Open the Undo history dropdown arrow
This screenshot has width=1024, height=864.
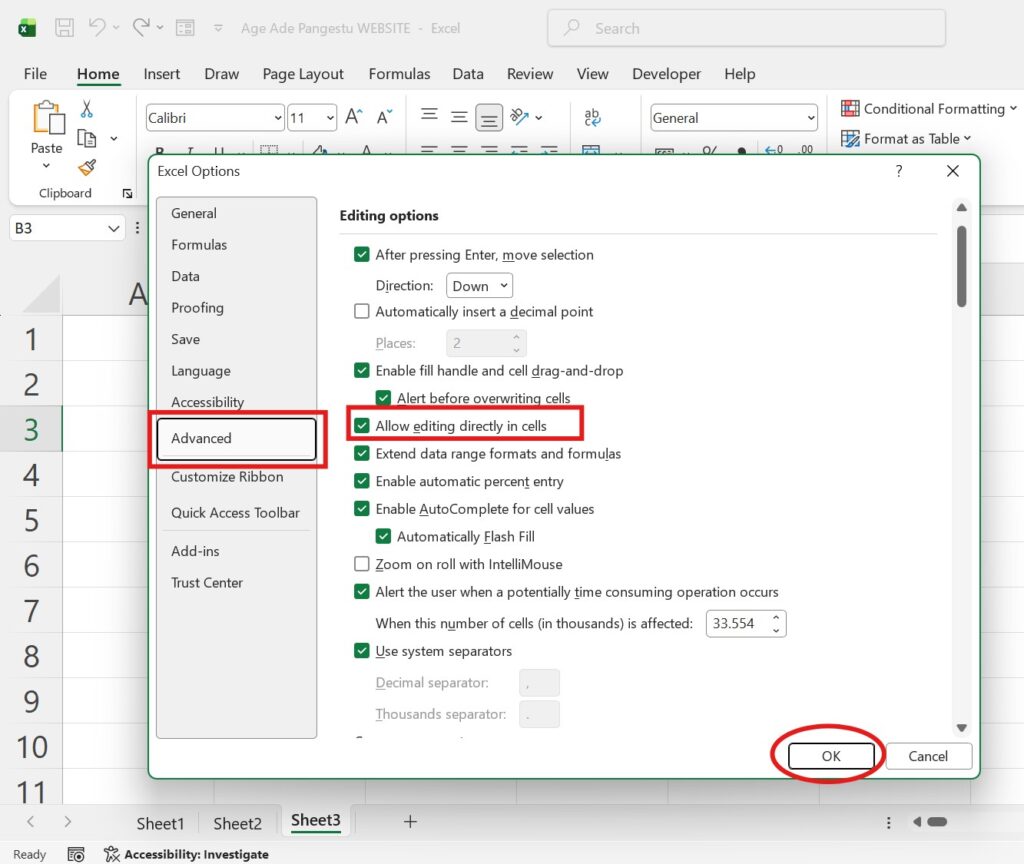tap(116, 28)
